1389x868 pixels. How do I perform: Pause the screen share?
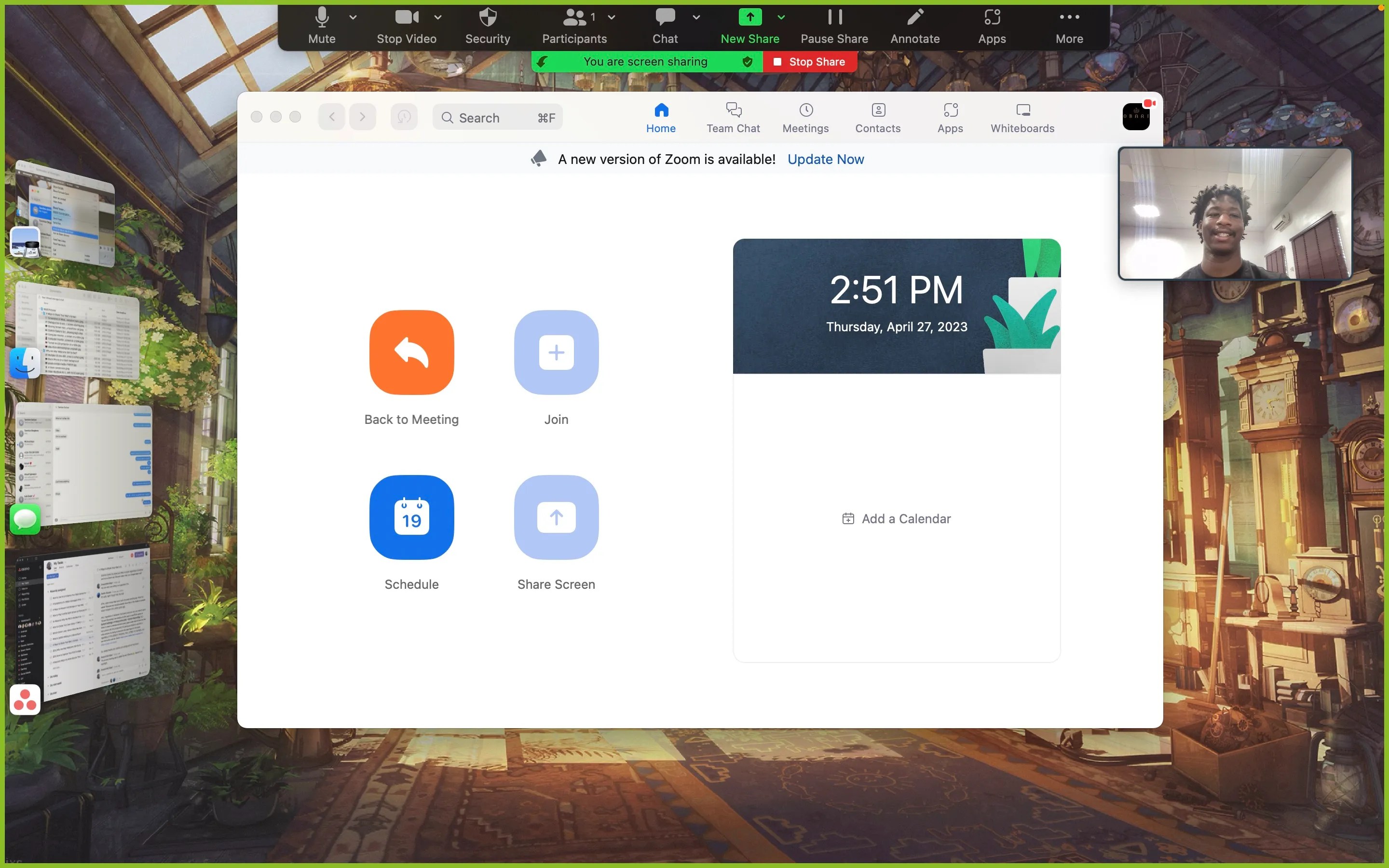[x=833, y=26]
